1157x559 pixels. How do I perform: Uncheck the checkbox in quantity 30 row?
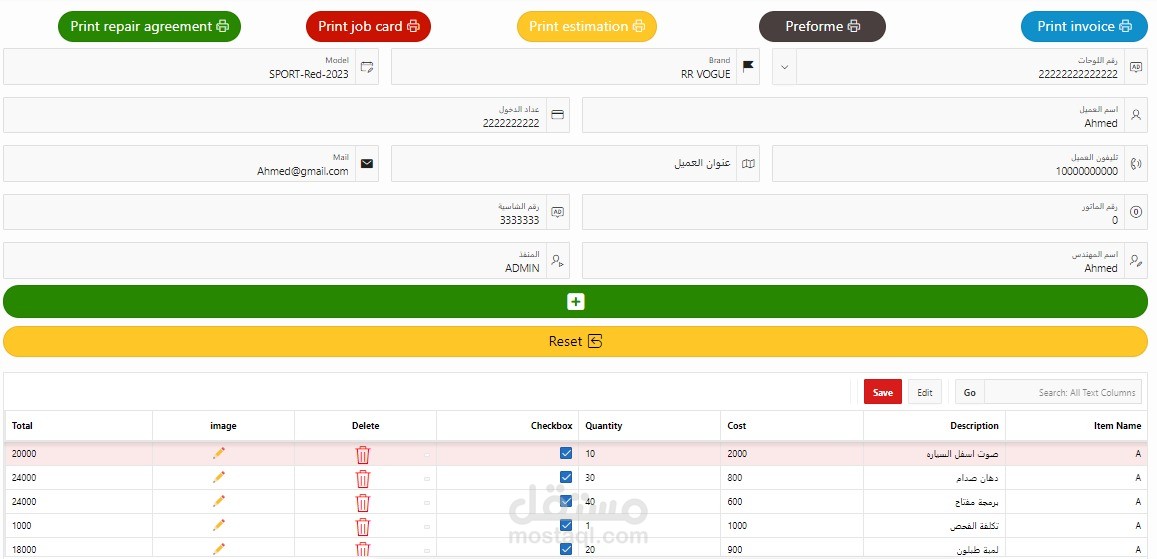tap(566, 477)
